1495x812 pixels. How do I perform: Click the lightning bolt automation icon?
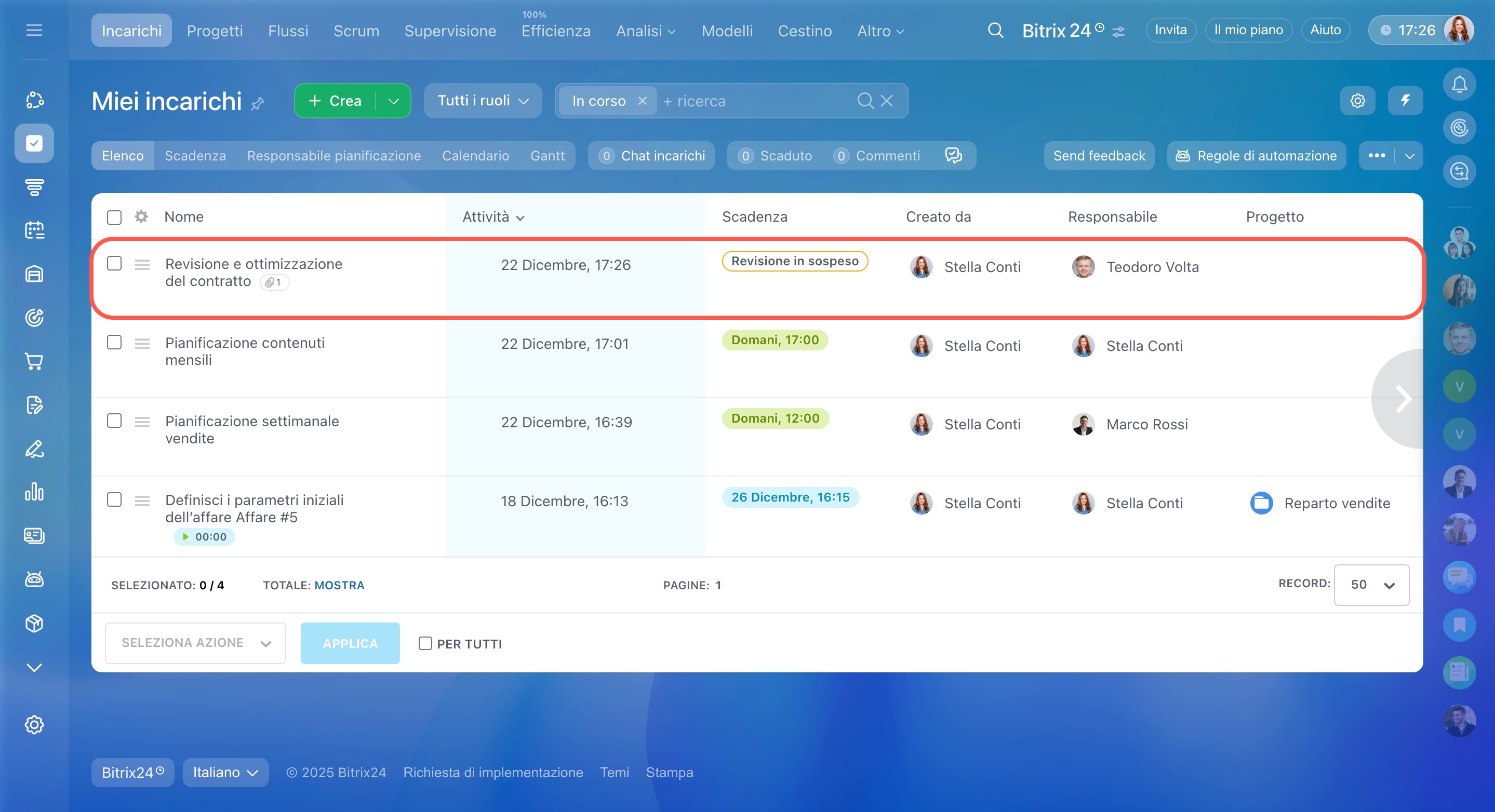(x=1405, y=101)
